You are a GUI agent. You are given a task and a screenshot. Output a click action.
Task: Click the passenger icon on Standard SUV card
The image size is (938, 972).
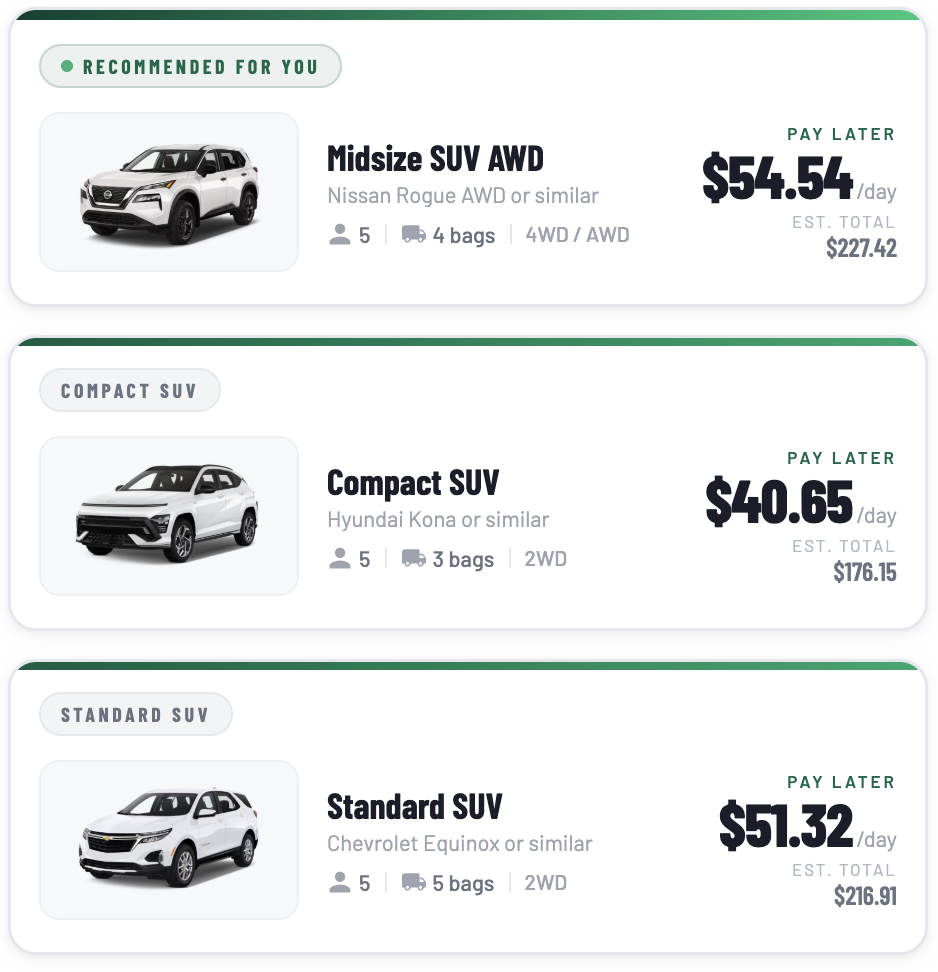coord(340,883)
